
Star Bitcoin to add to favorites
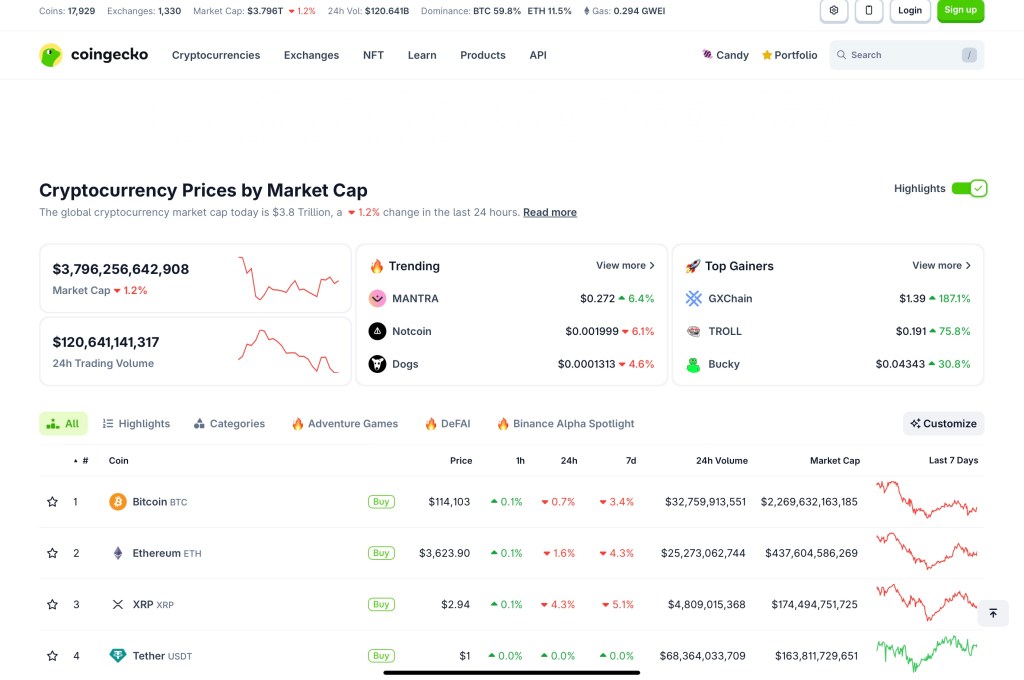click(52, 502)
